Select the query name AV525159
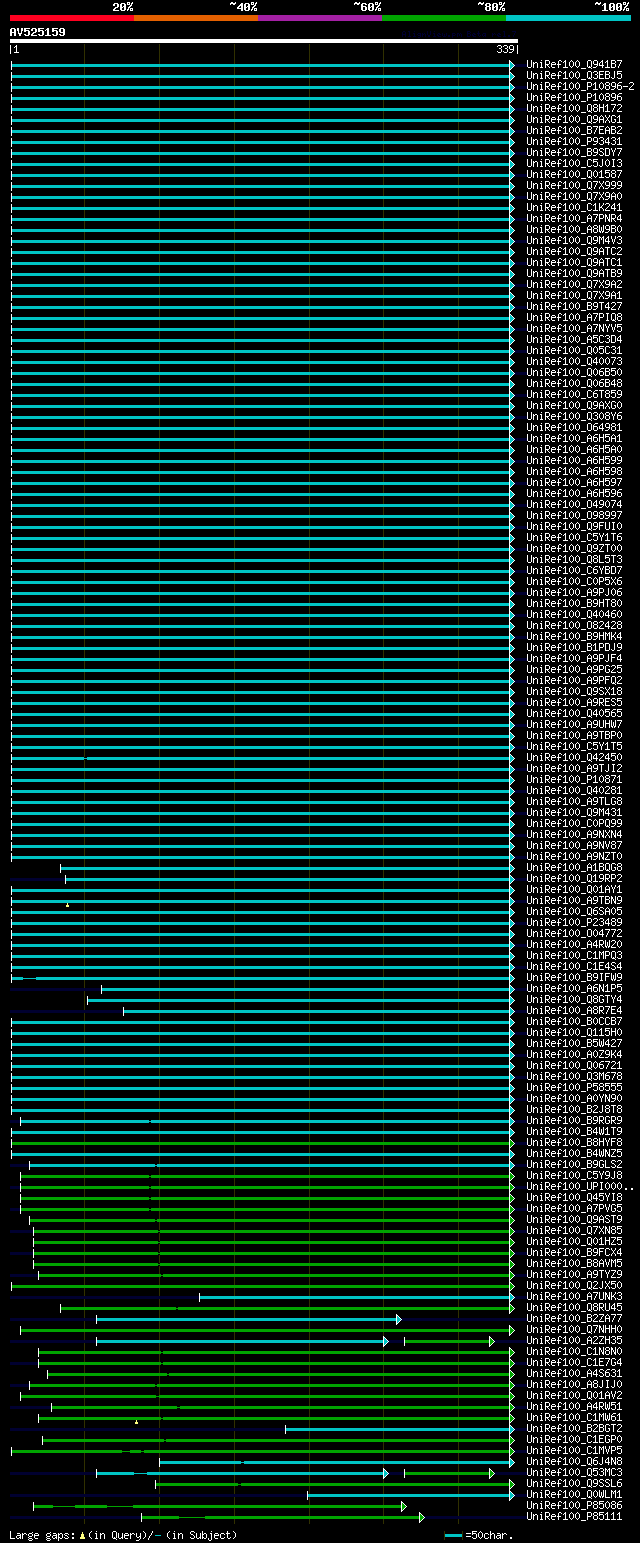This screenshot has width=640, height=1543. pyautogui.click(x=38, y=32)
